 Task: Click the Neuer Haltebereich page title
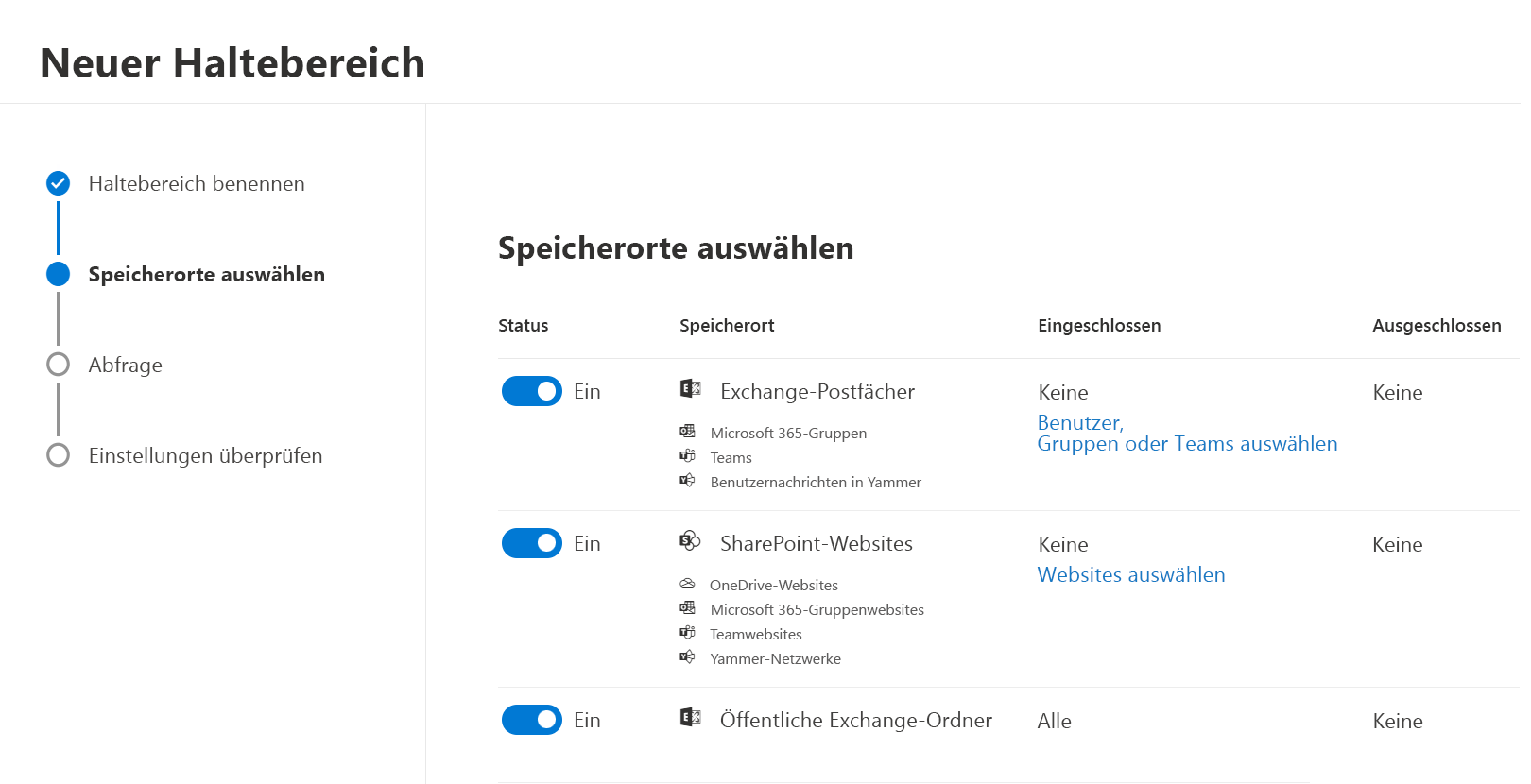(232, 63)
